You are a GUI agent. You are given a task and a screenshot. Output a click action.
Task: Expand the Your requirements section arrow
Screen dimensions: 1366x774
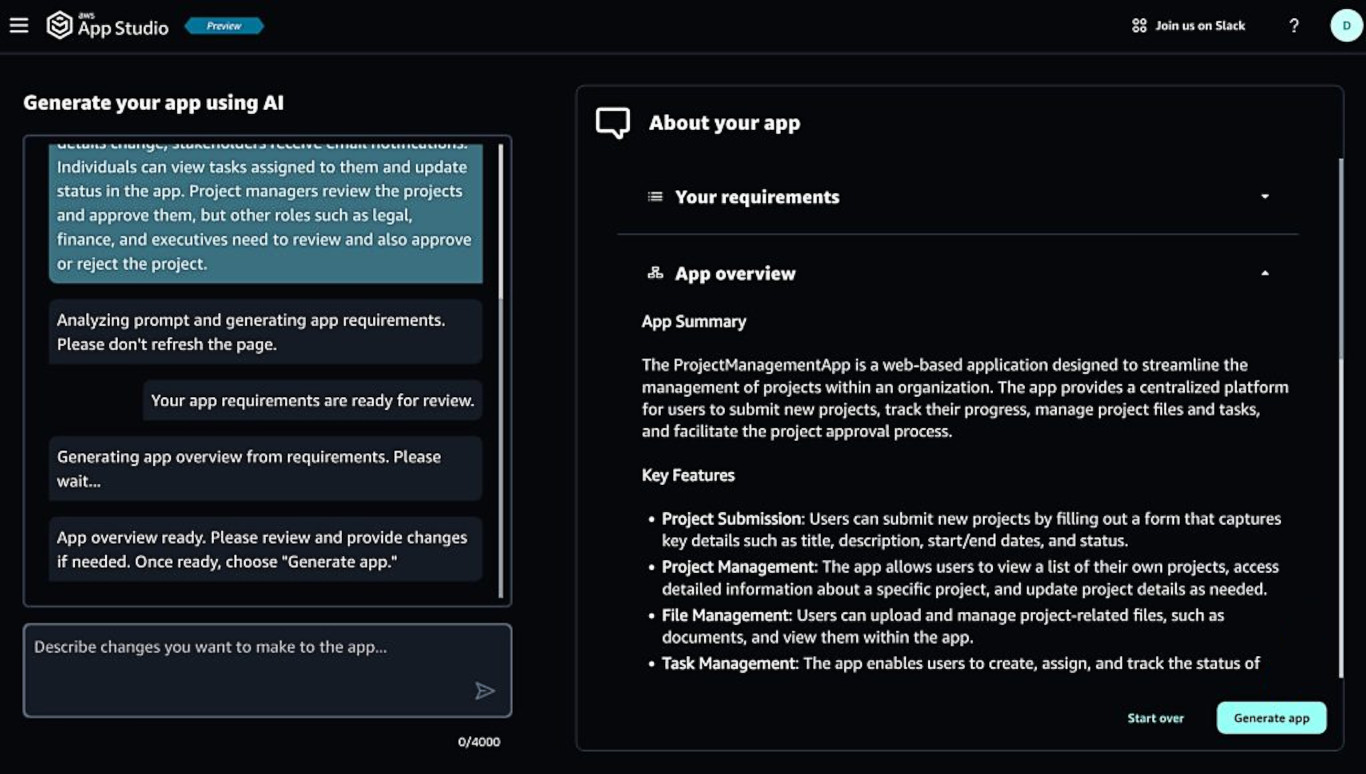pyautogui.click(x=1265, y=197)
